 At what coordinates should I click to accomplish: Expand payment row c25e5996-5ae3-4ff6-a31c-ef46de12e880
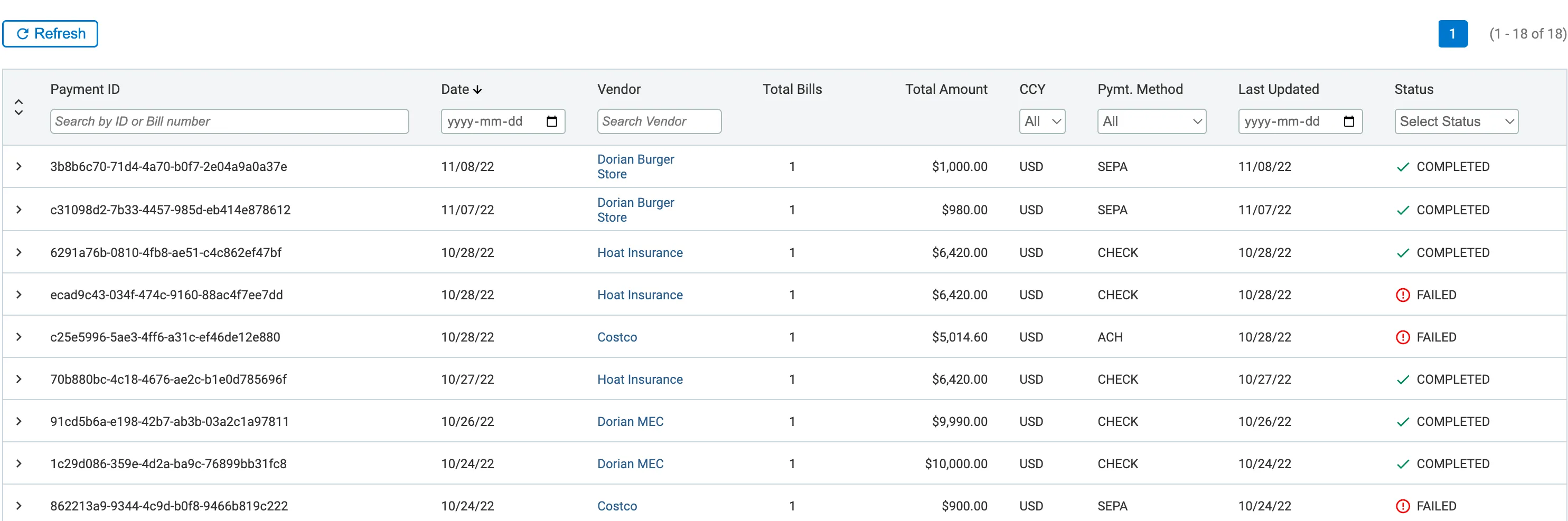pos(19,337)
